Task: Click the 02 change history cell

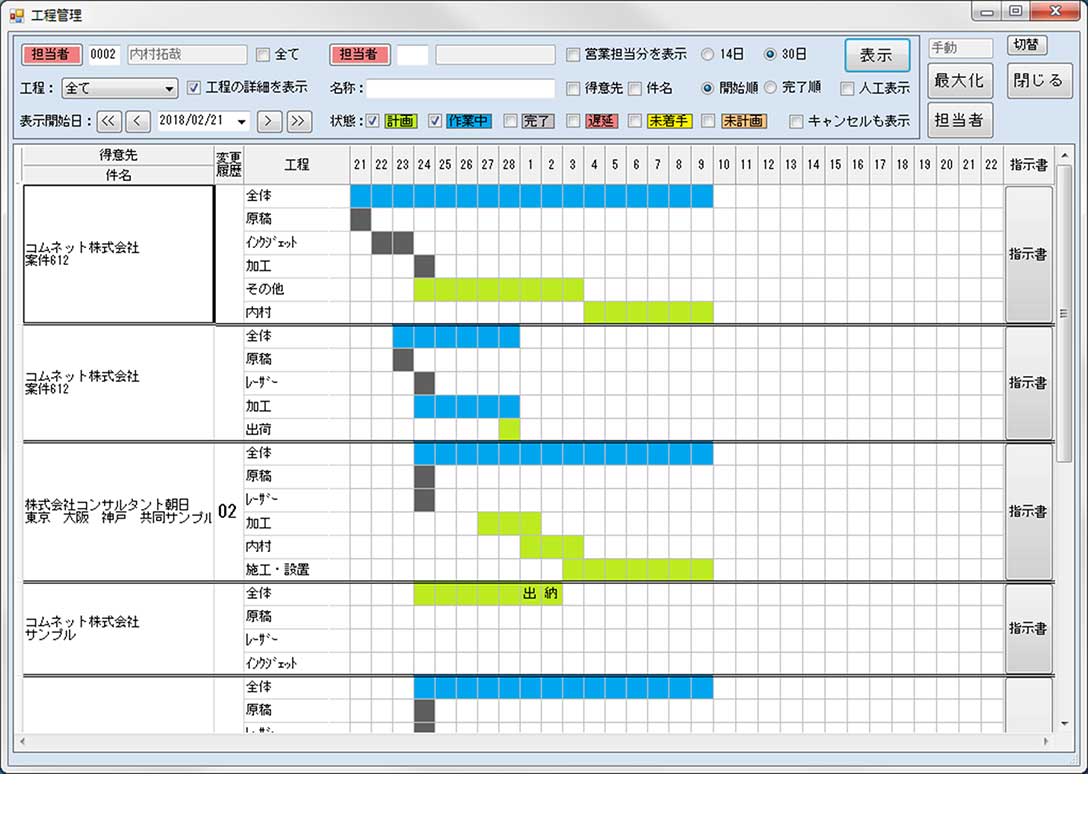Action: click(x=228, y=512)
